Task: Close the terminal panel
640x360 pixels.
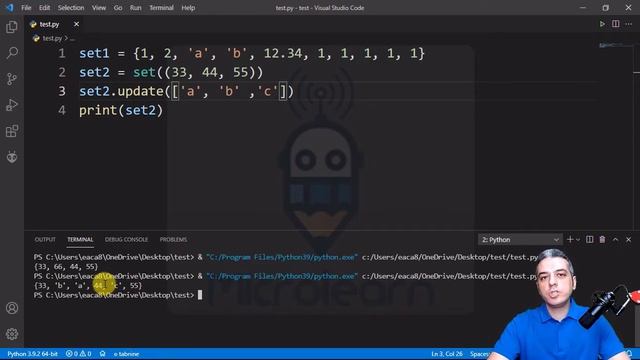Action: (629, 240)
